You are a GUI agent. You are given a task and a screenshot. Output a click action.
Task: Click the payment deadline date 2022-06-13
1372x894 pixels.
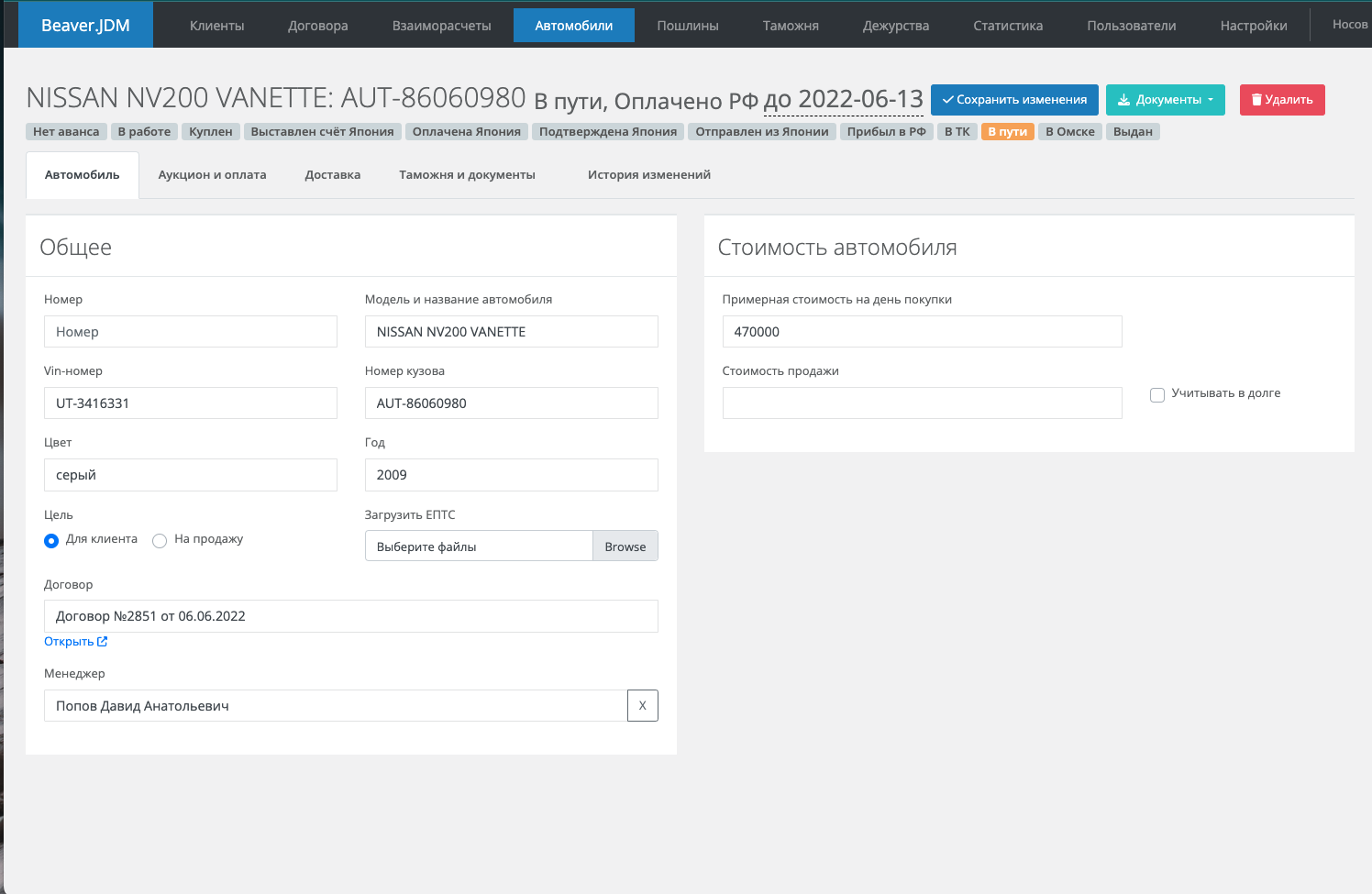click(x=843, y=99)
